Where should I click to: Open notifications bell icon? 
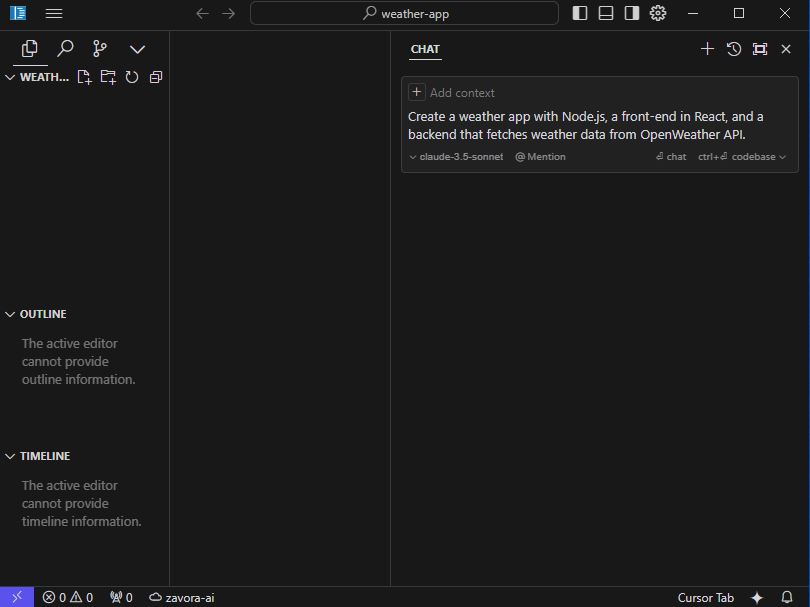tap(787, 598)
